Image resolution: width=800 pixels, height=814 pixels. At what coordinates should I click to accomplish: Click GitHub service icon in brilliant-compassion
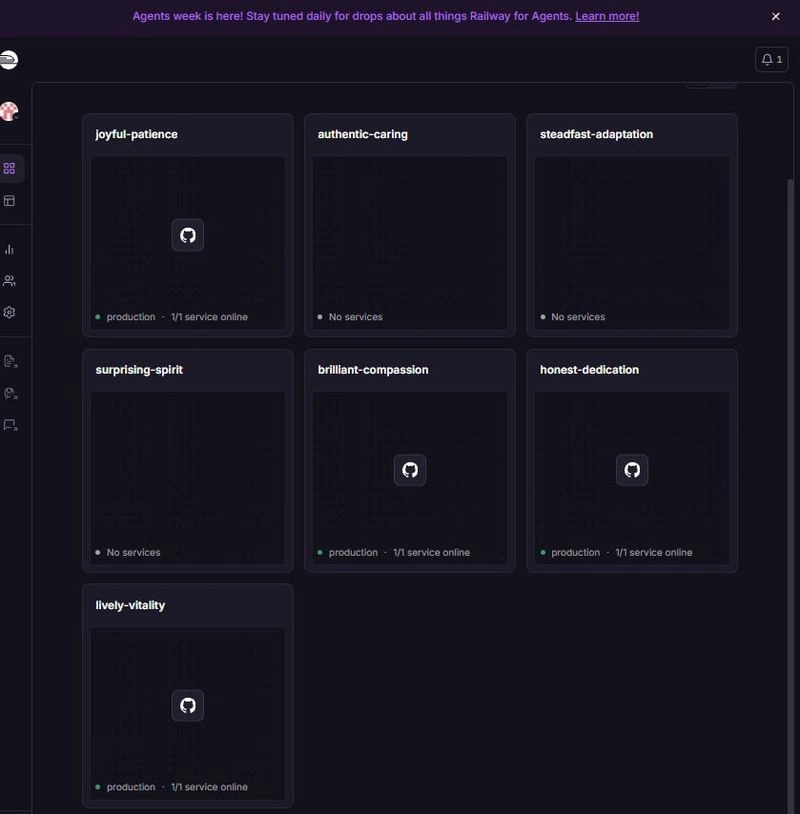tap(410, 470)
